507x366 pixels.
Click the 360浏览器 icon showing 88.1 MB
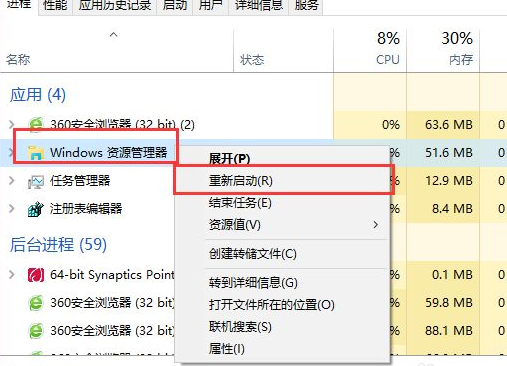36,331
